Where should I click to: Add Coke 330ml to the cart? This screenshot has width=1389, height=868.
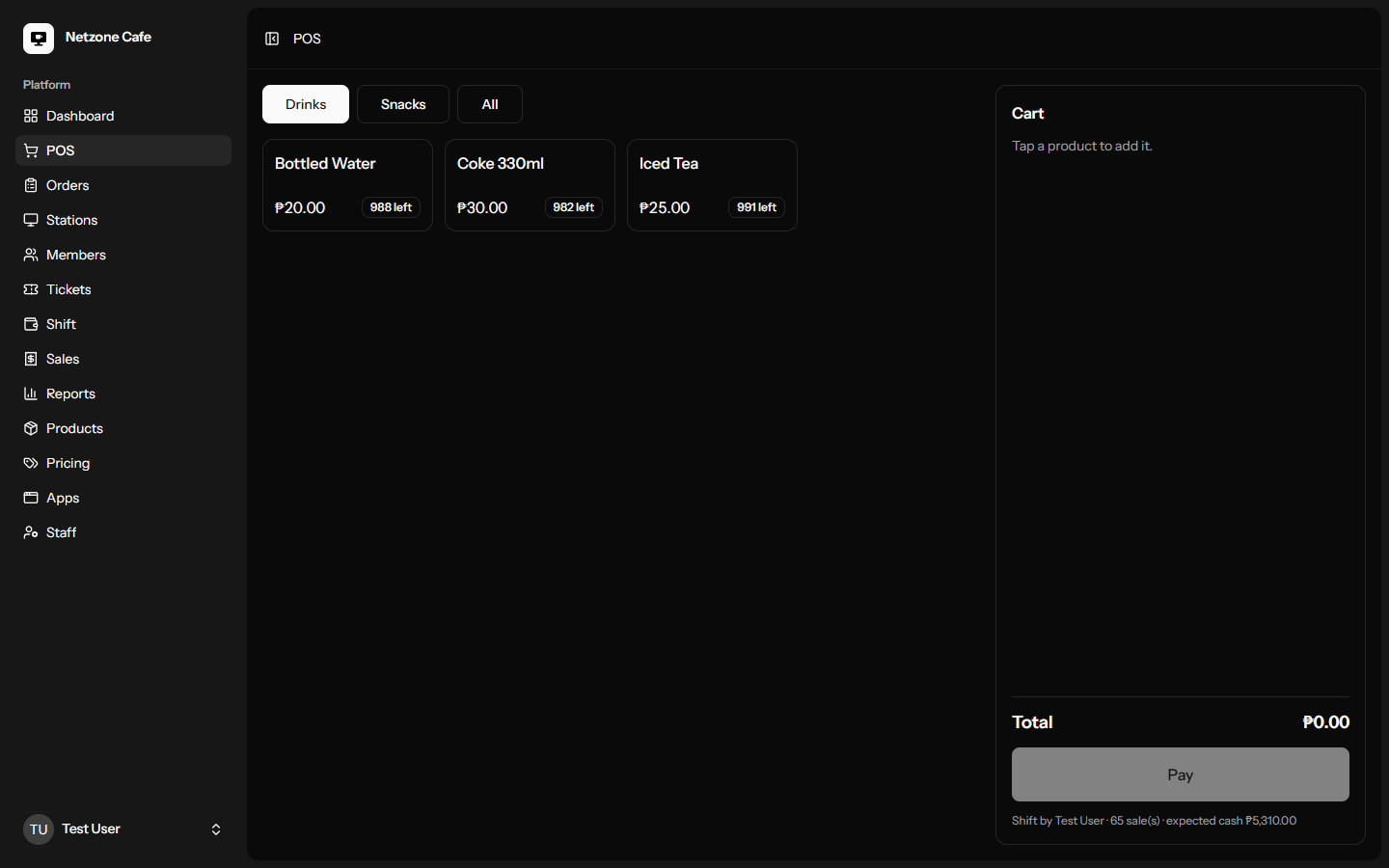[530, 185]
